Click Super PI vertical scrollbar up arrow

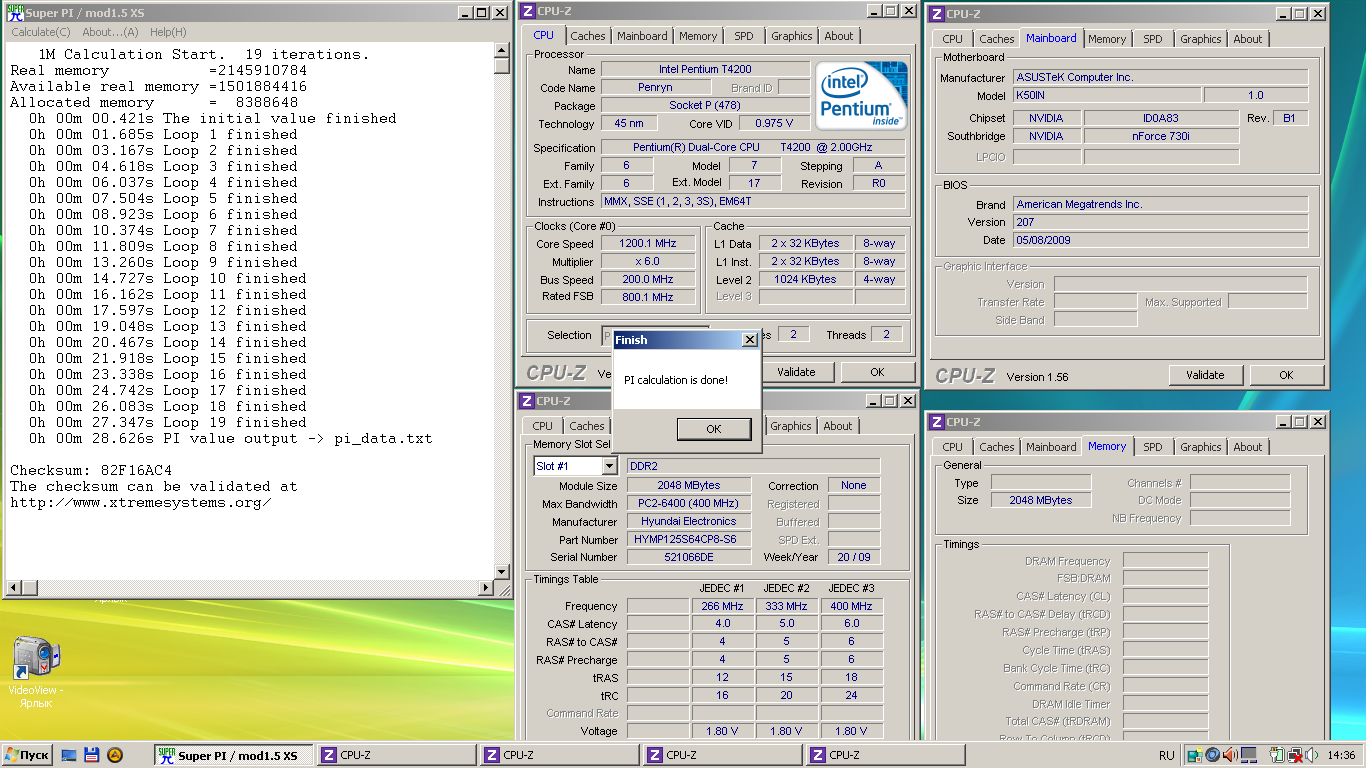click(x=502, y=50)
